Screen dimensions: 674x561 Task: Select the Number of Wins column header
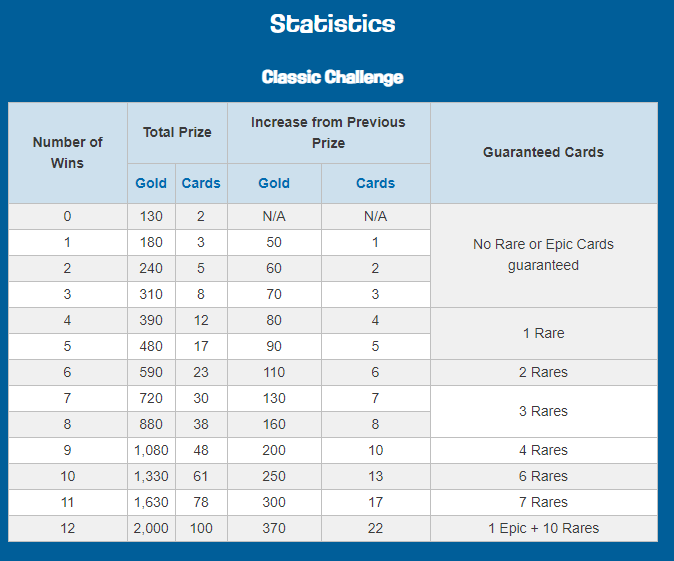point(68,152)
